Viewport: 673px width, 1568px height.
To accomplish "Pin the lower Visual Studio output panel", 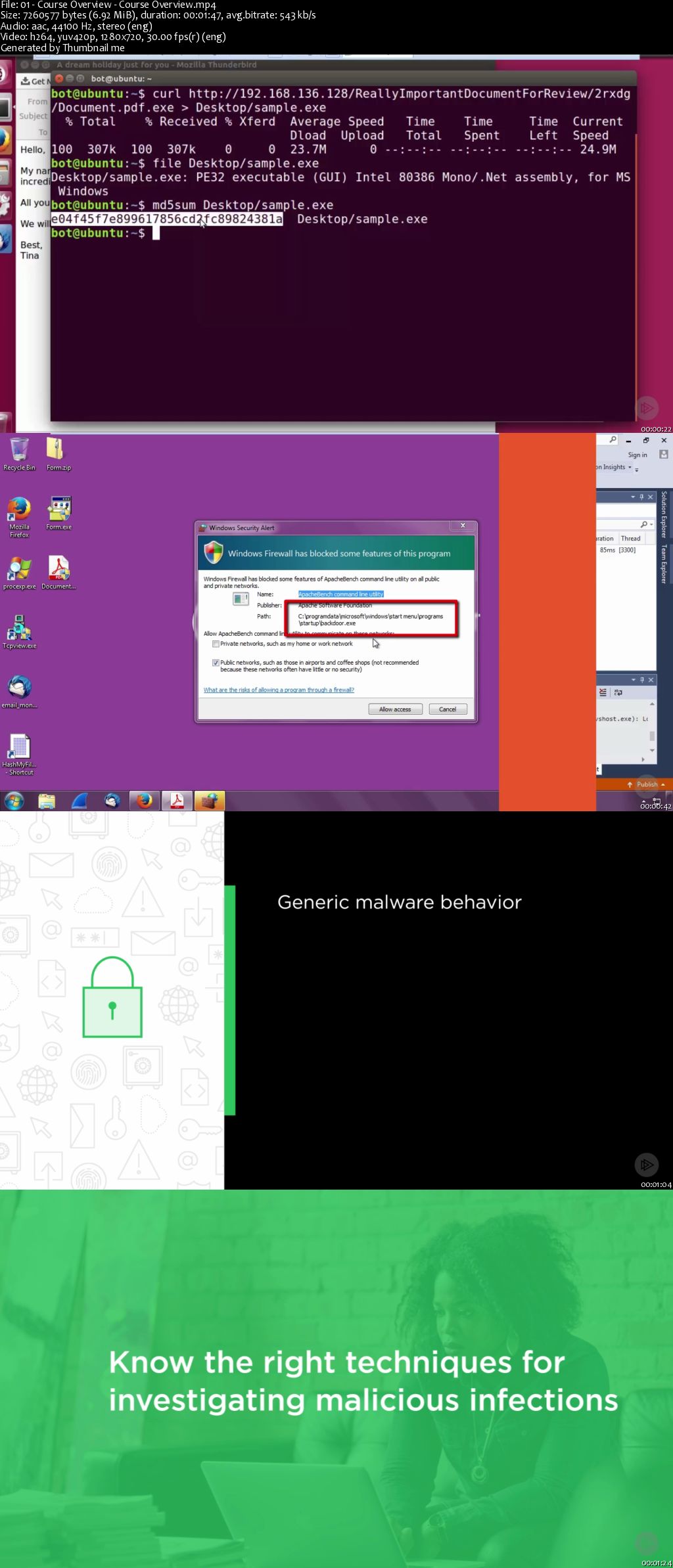I will (641, 680).
